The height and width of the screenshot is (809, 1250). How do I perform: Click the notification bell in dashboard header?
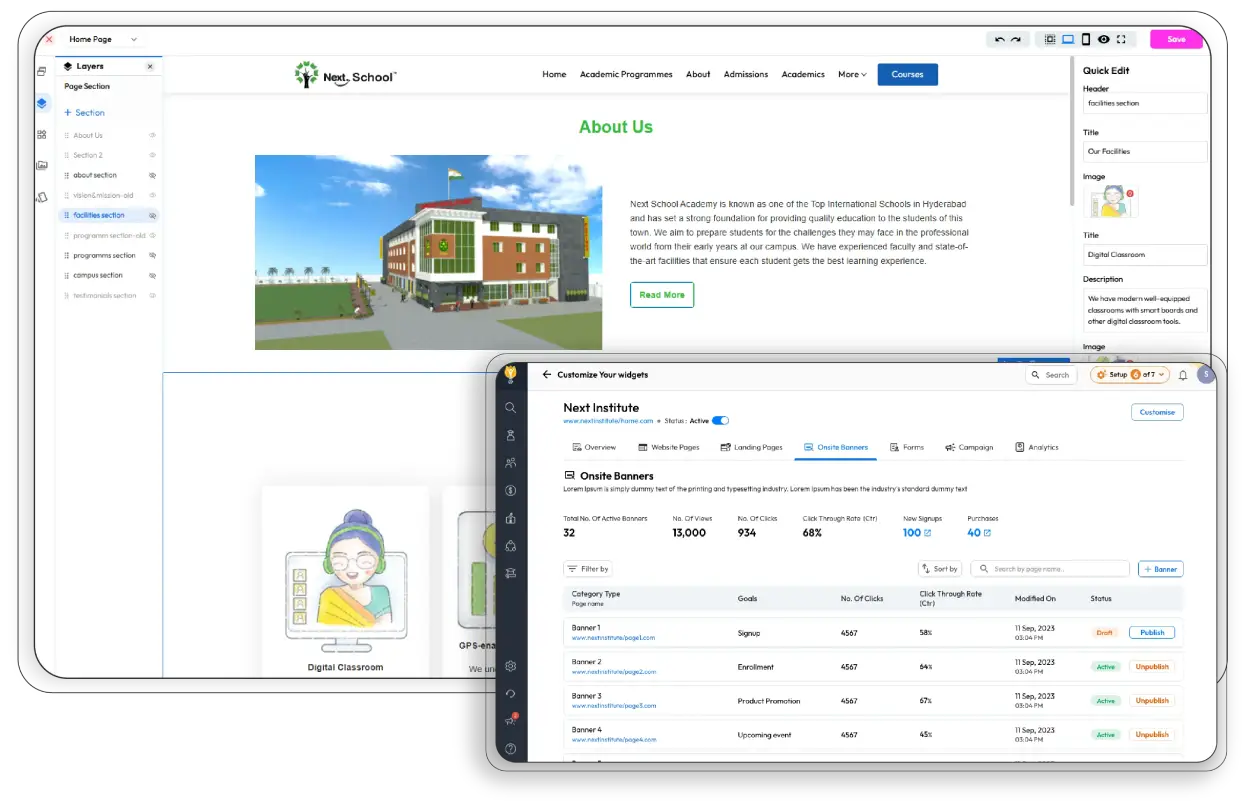pos(1183,375)
